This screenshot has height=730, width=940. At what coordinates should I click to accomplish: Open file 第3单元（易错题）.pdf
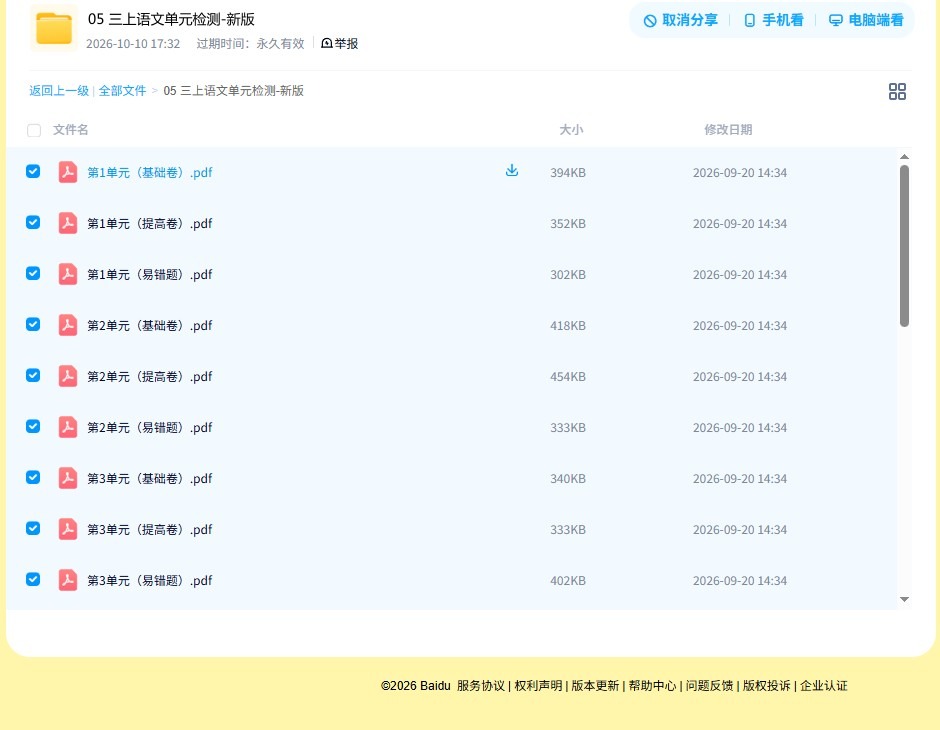[x=150, y=580]
